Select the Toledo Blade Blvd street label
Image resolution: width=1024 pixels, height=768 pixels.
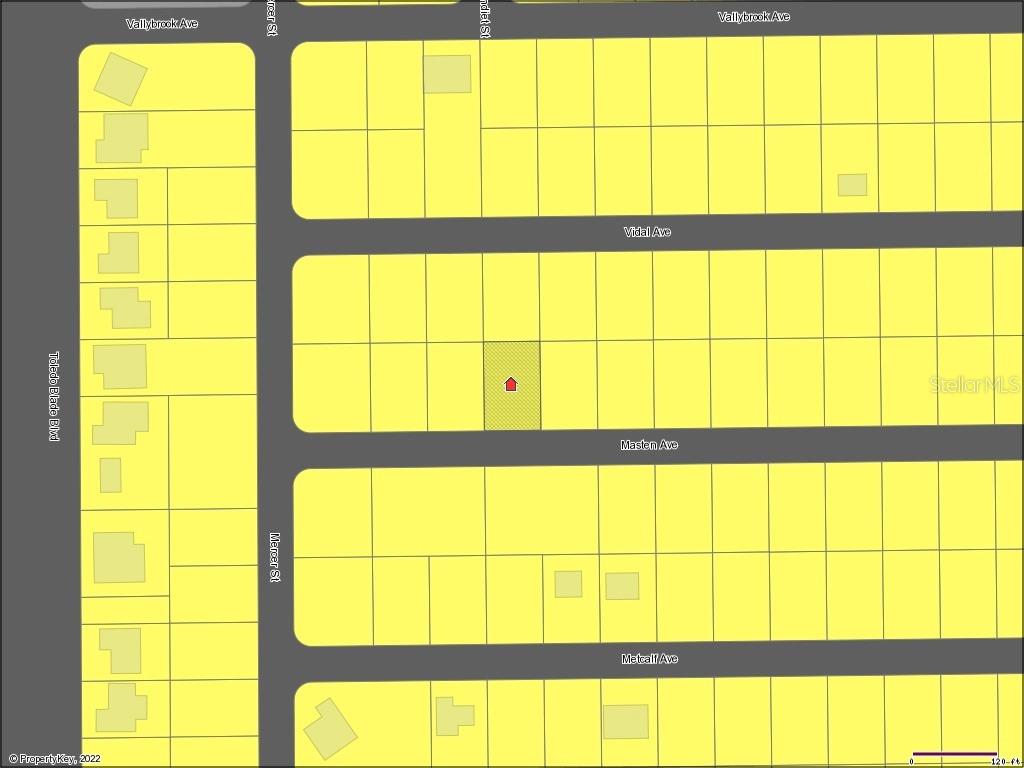(x=54, y=396)
